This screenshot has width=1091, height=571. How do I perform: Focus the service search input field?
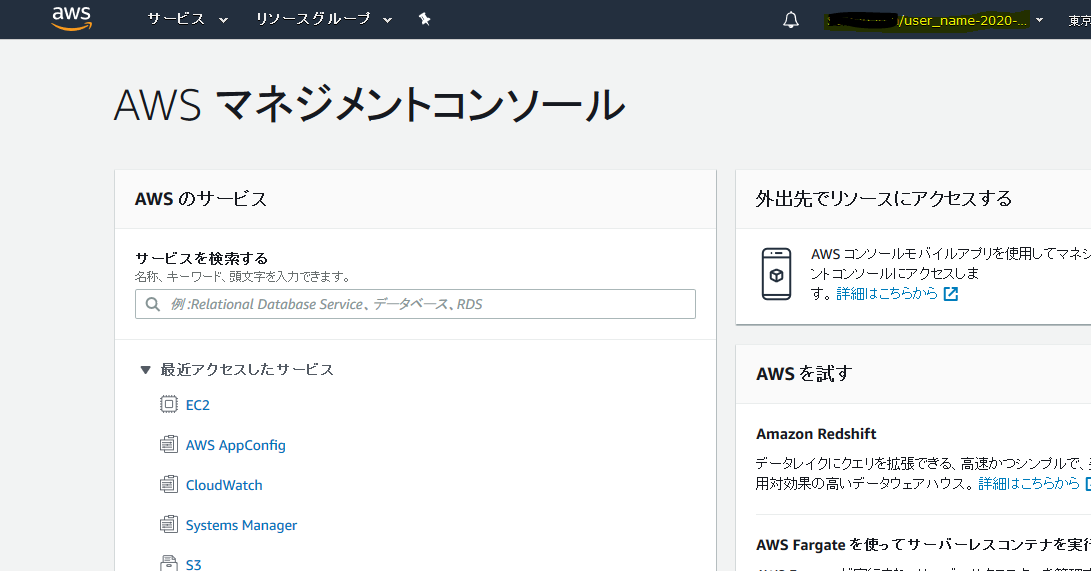click(x=415, y=304)
